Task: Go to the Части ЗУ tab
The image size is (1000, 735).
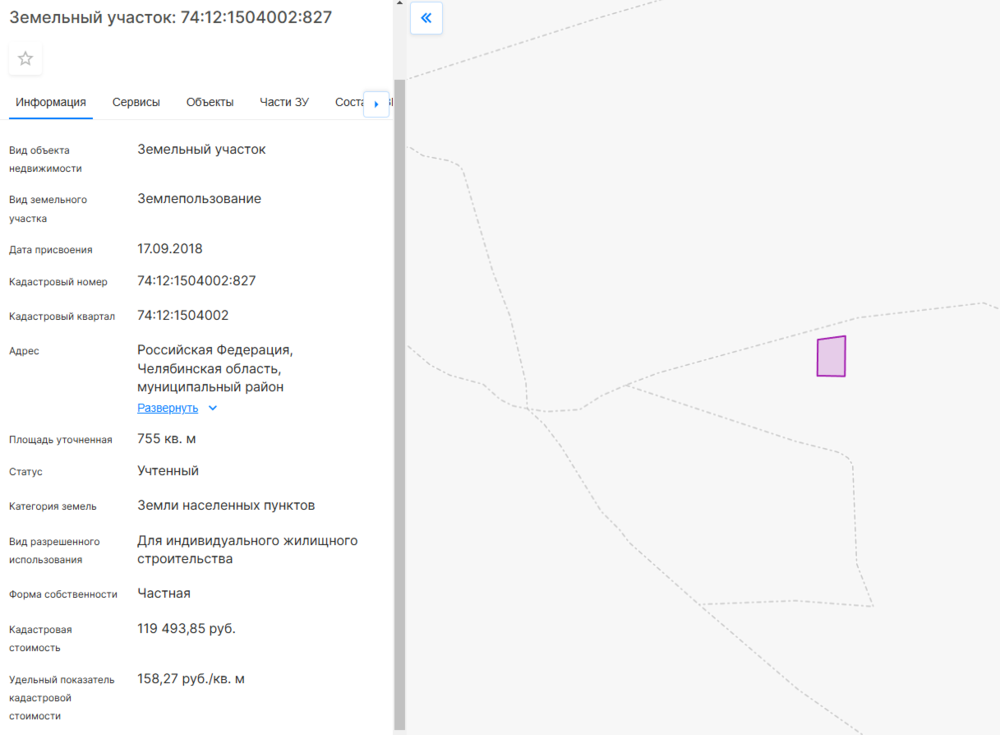Action: [284, 102]
